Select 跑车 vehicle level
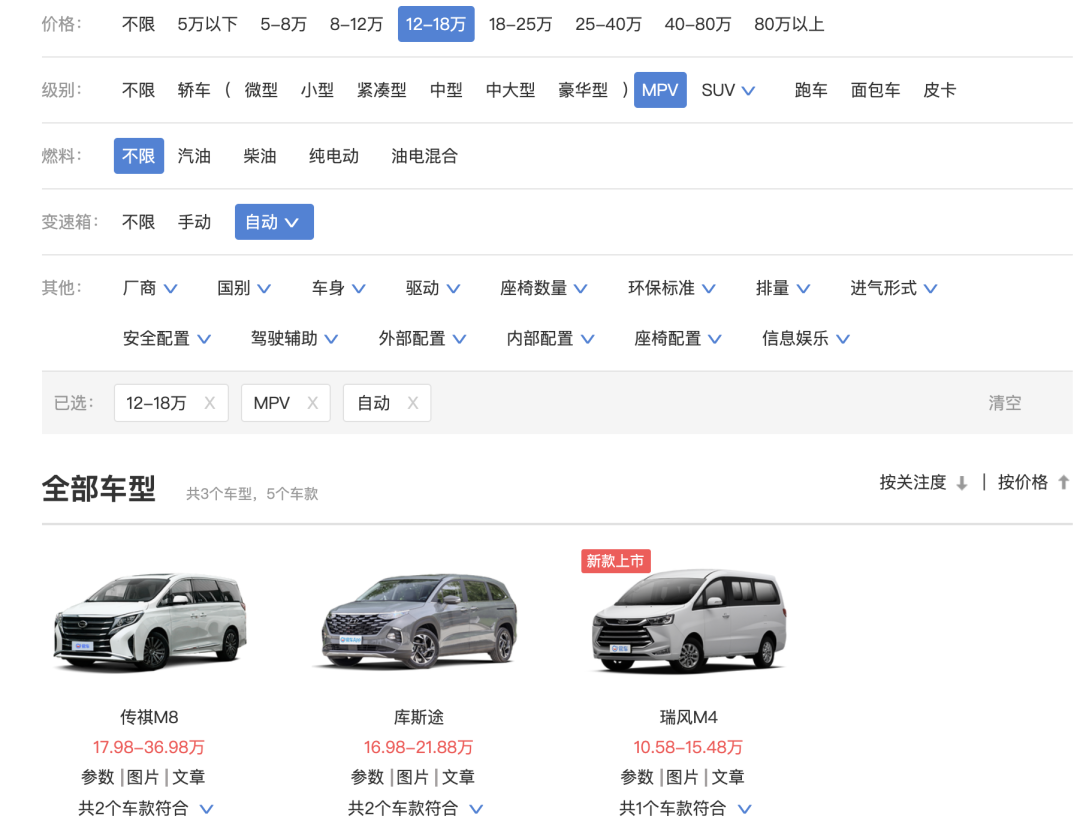 pyautogui.click(x=811, y=90)
